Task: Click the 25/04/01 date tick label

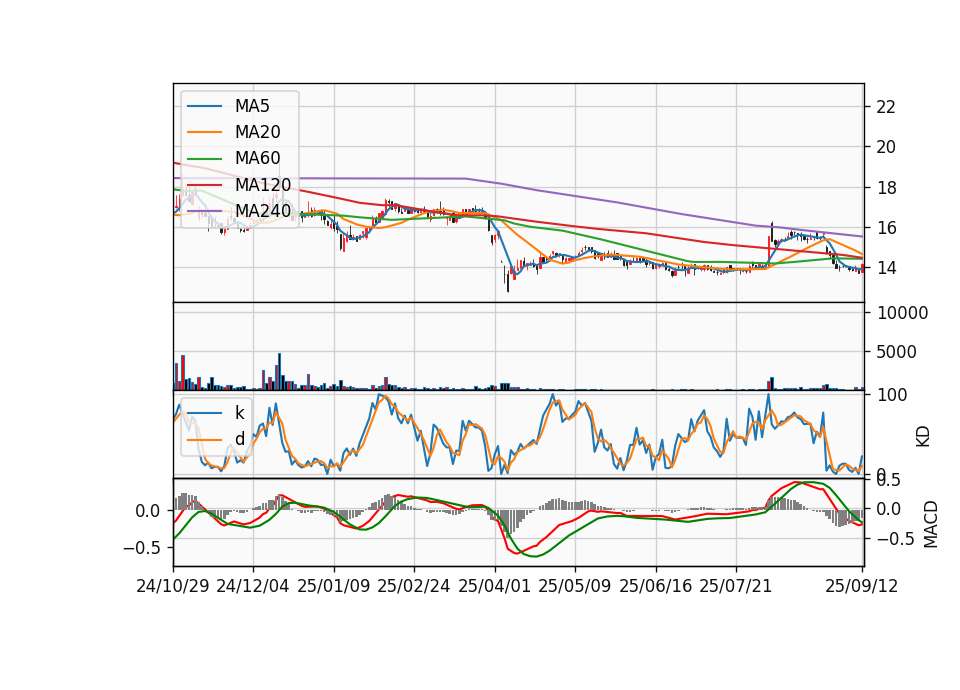Action: (x=494, y=586)
